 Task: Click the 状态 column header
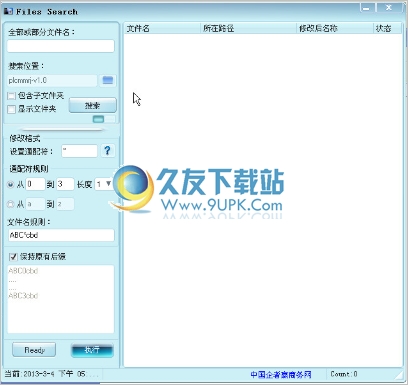point(387,29)
